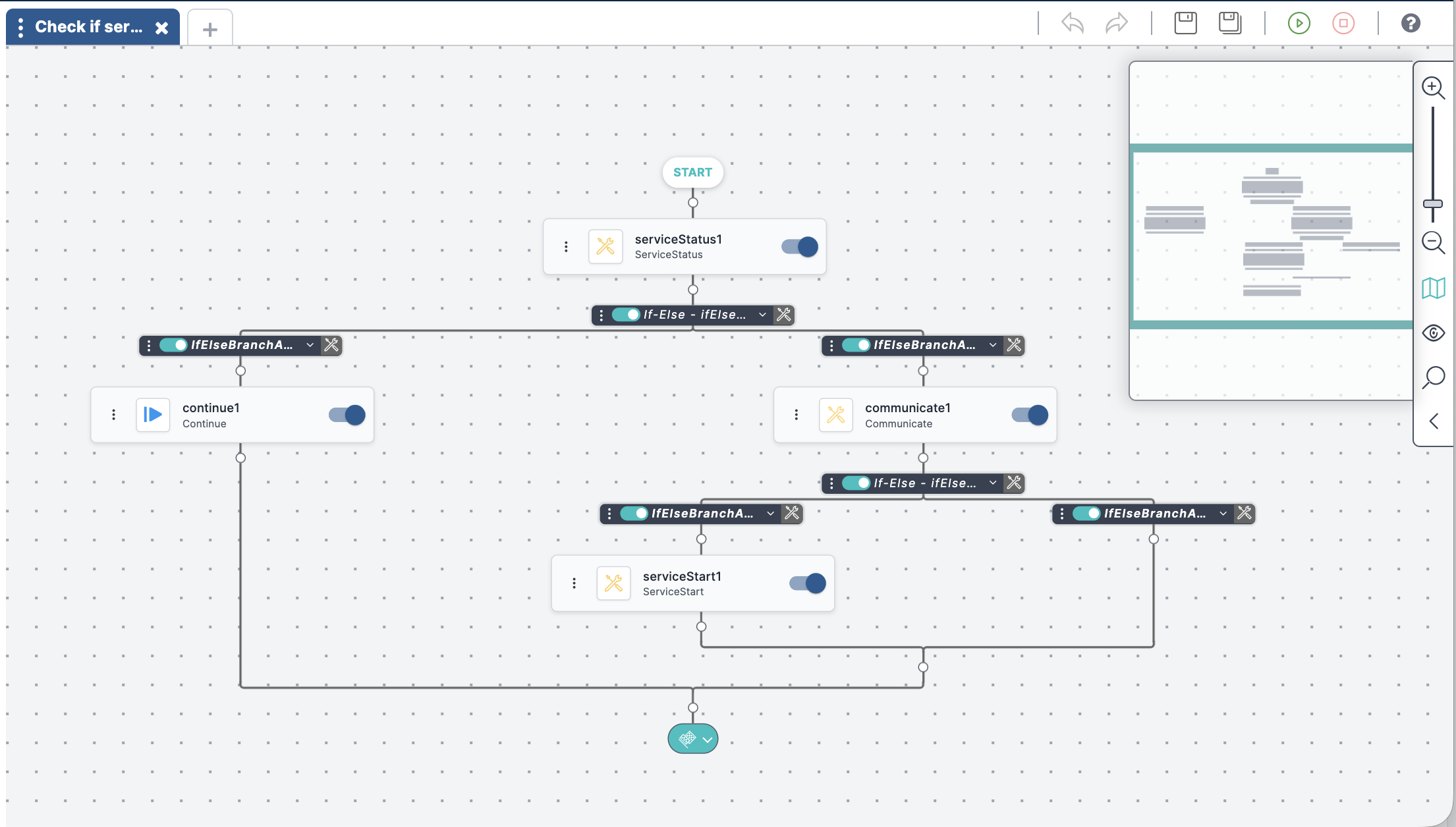This screenshot has height=827, width=1456.
Task: Add a new flow tab with the plus button
Action: (210, 28)
